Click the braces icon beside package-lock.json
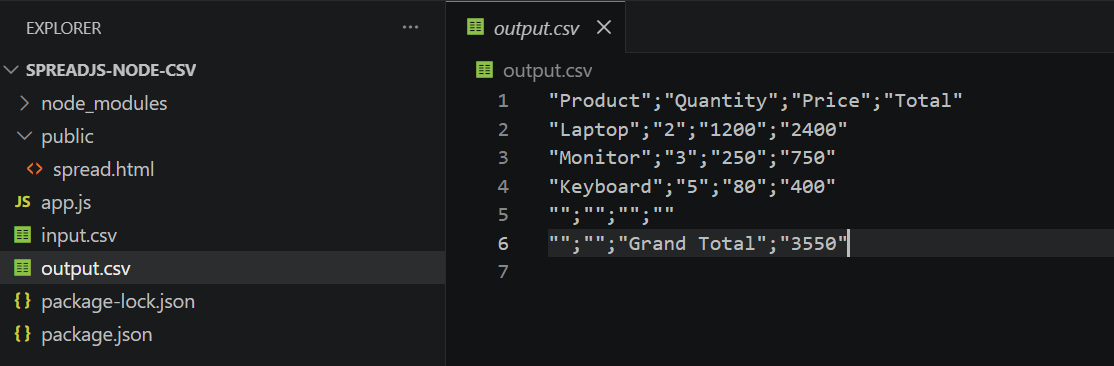The image size is (1114, 366). coord(23,301)
